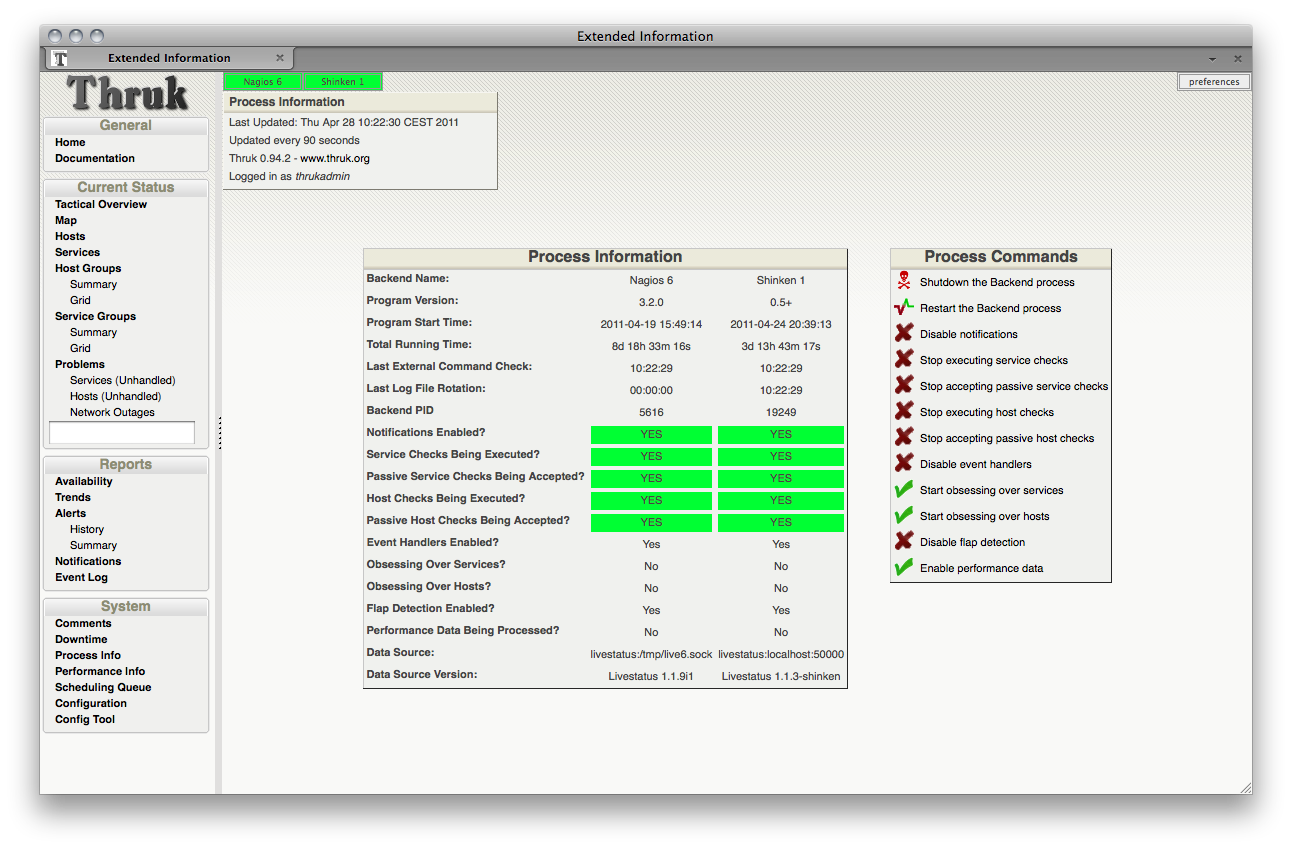Click the window resize grip corner
Viewport: 1292px width, 849px height.
(x=1245, y=787)
